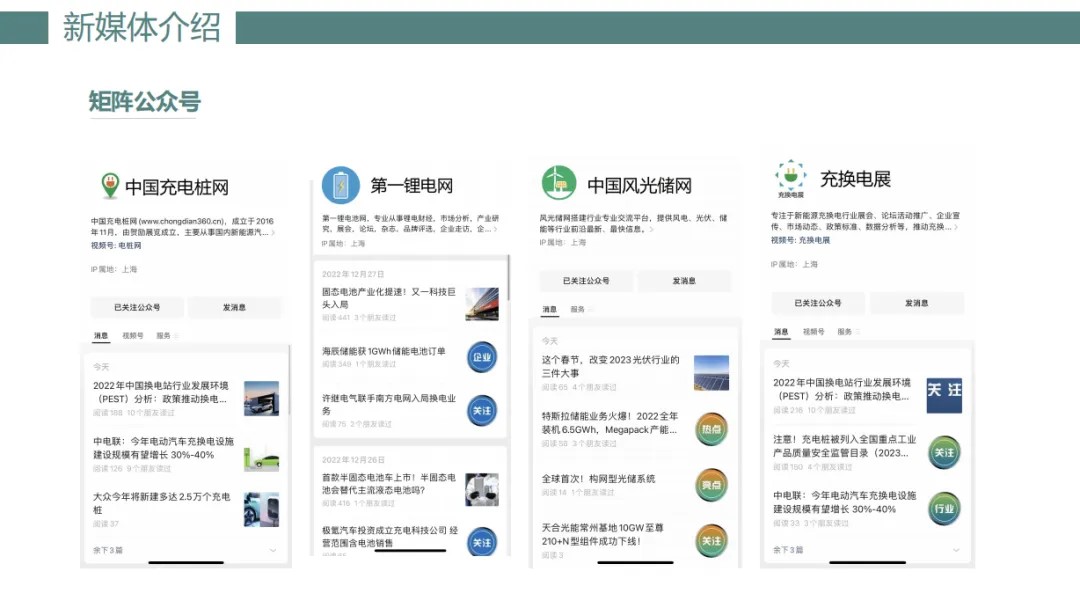Open 全球首次！构网型光储系统 article title

[x=599, y=479]
